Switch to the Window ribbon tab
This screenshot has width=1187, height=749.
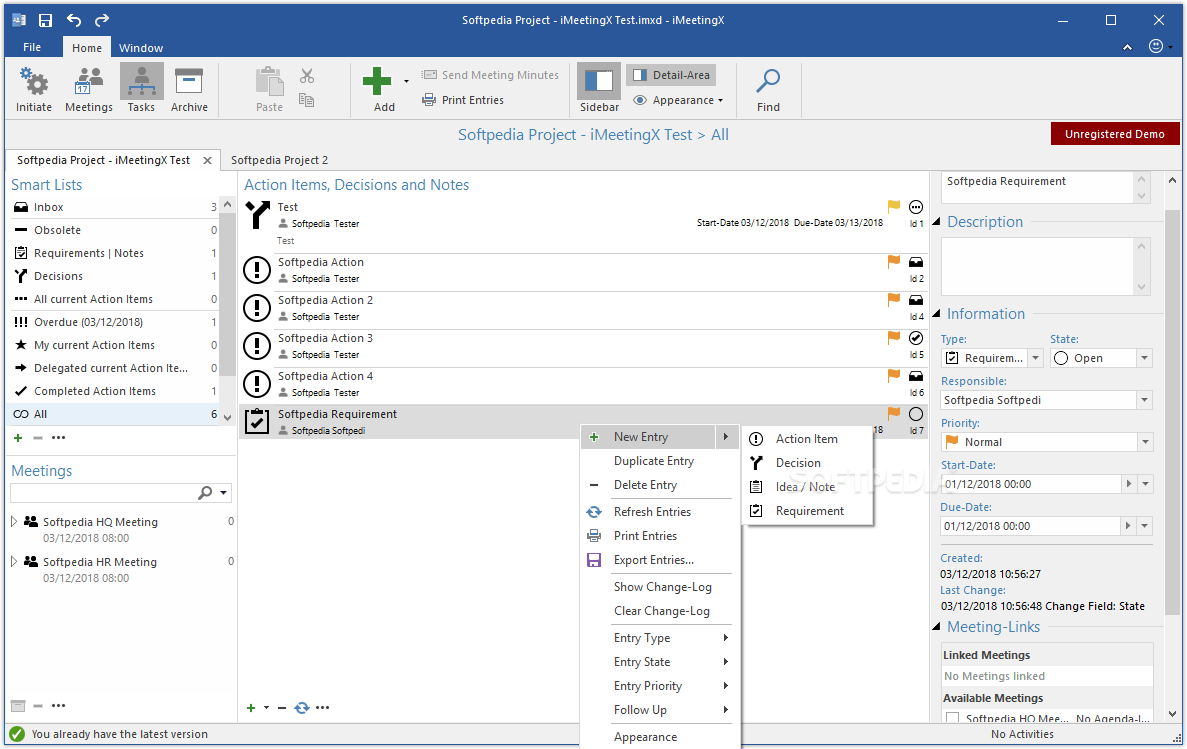tap(141, 48)
